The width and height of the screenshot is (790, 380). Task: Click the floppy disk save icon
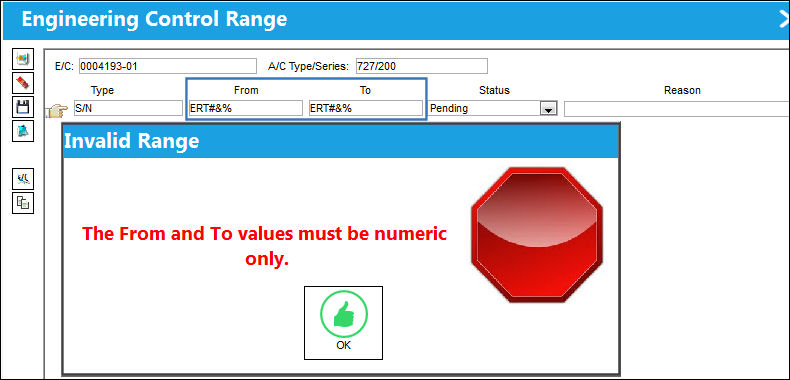(23, 107)
